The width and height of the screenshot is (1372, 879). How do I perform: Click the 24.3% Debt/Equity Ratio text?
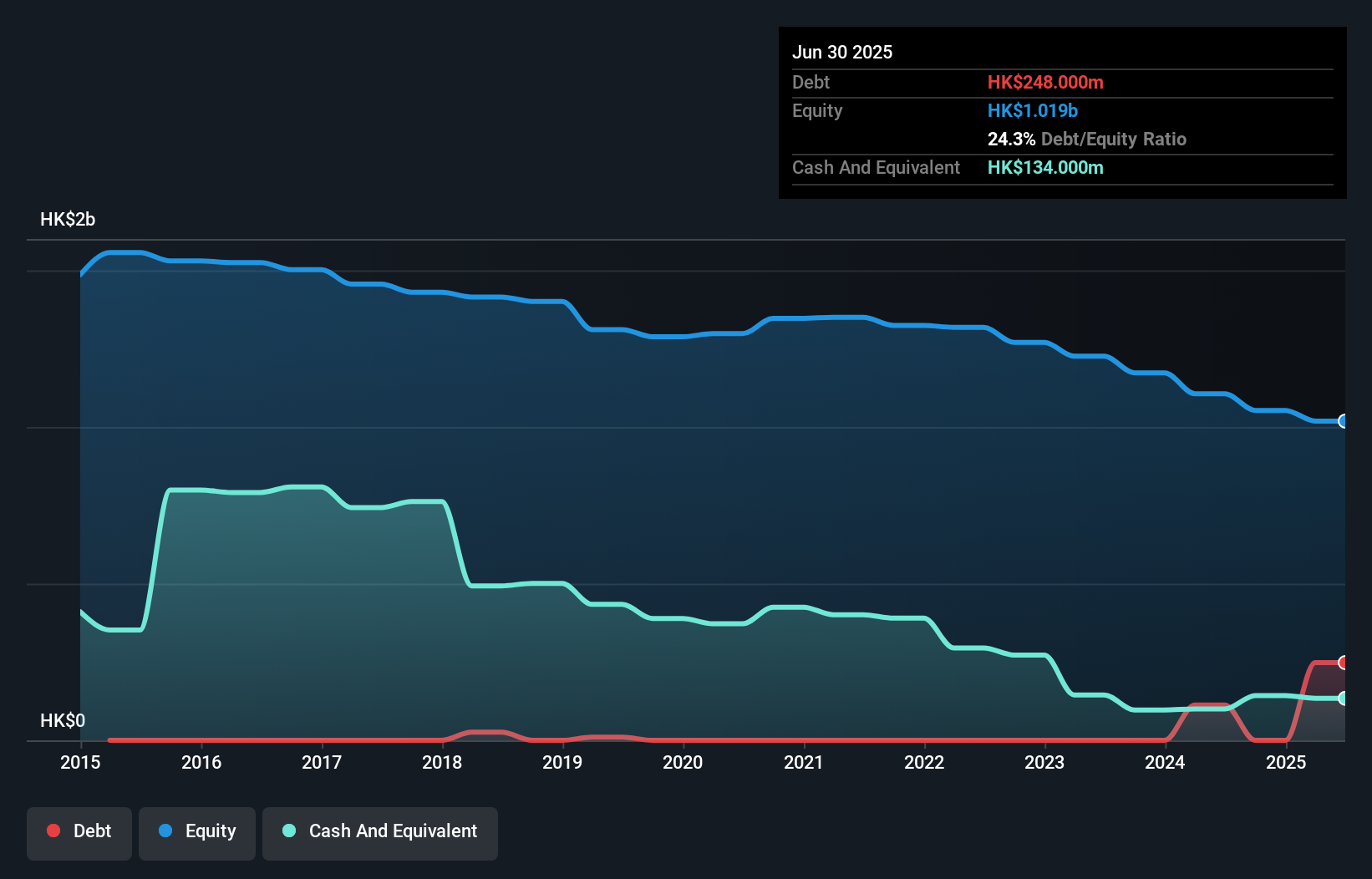coord(1087,139)
